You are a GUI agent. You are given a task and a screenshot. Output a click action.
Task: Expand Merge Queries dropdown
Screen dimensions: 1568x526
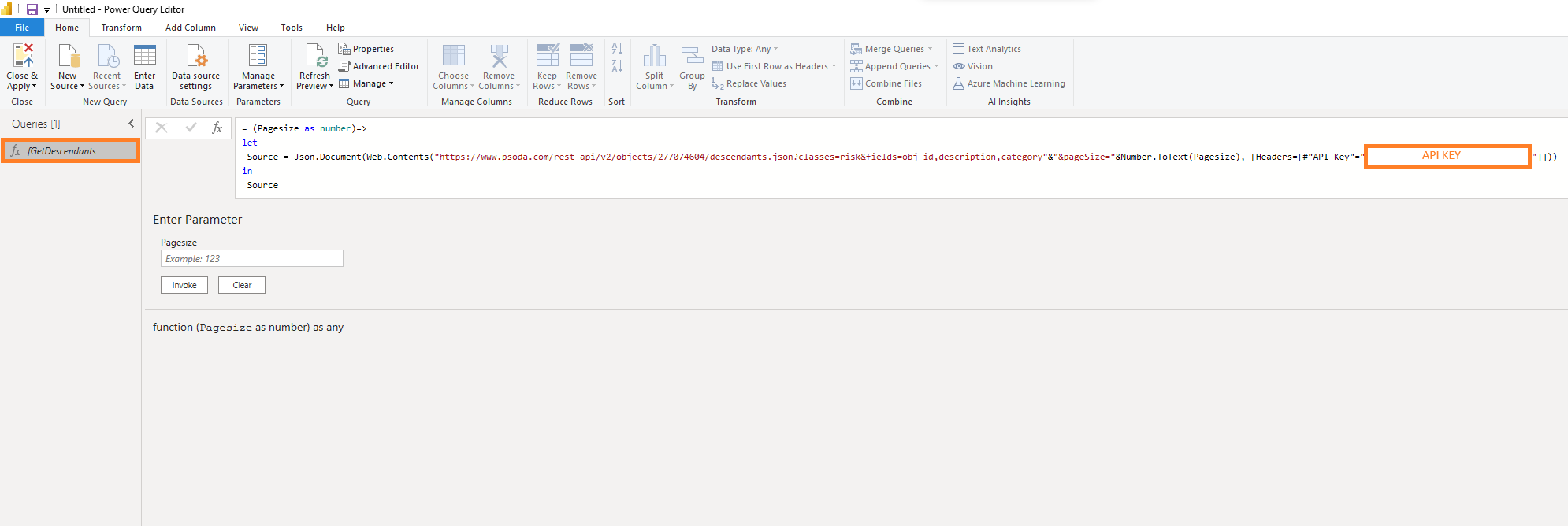931,49
